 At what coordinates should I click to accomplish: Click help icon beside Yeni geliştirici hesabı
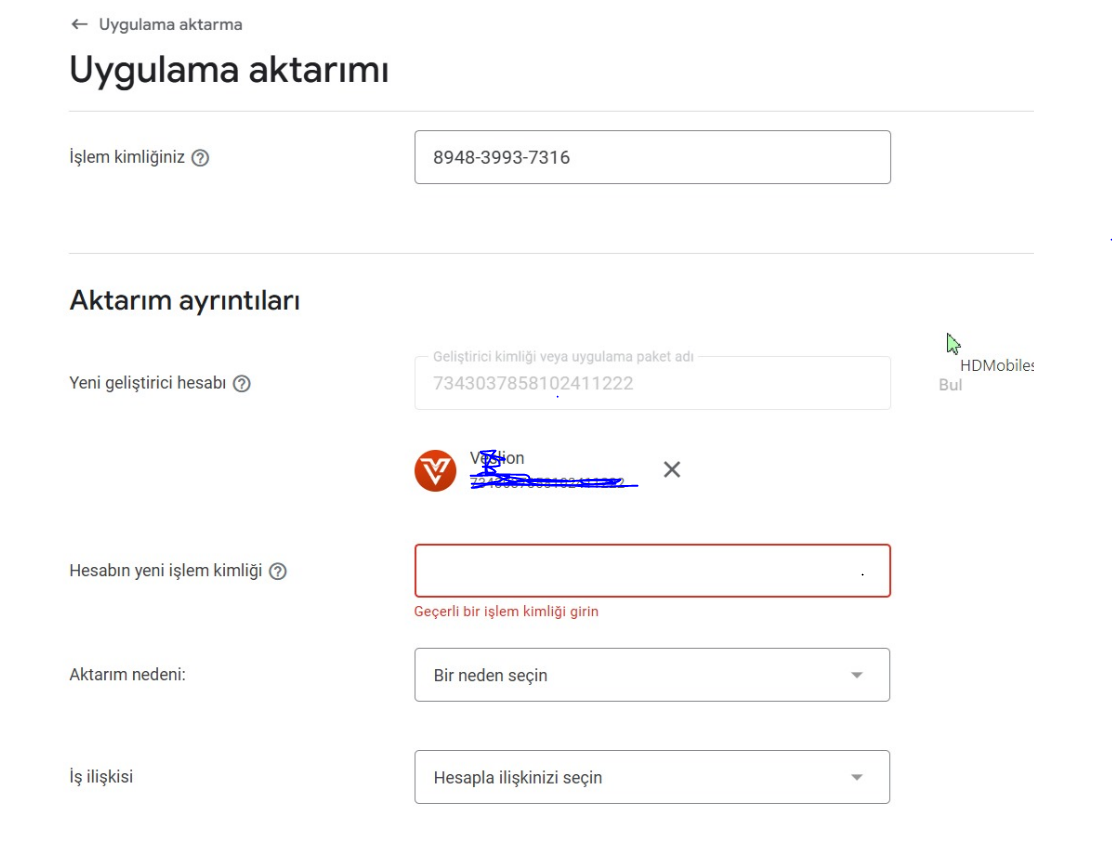coord(242,384)
